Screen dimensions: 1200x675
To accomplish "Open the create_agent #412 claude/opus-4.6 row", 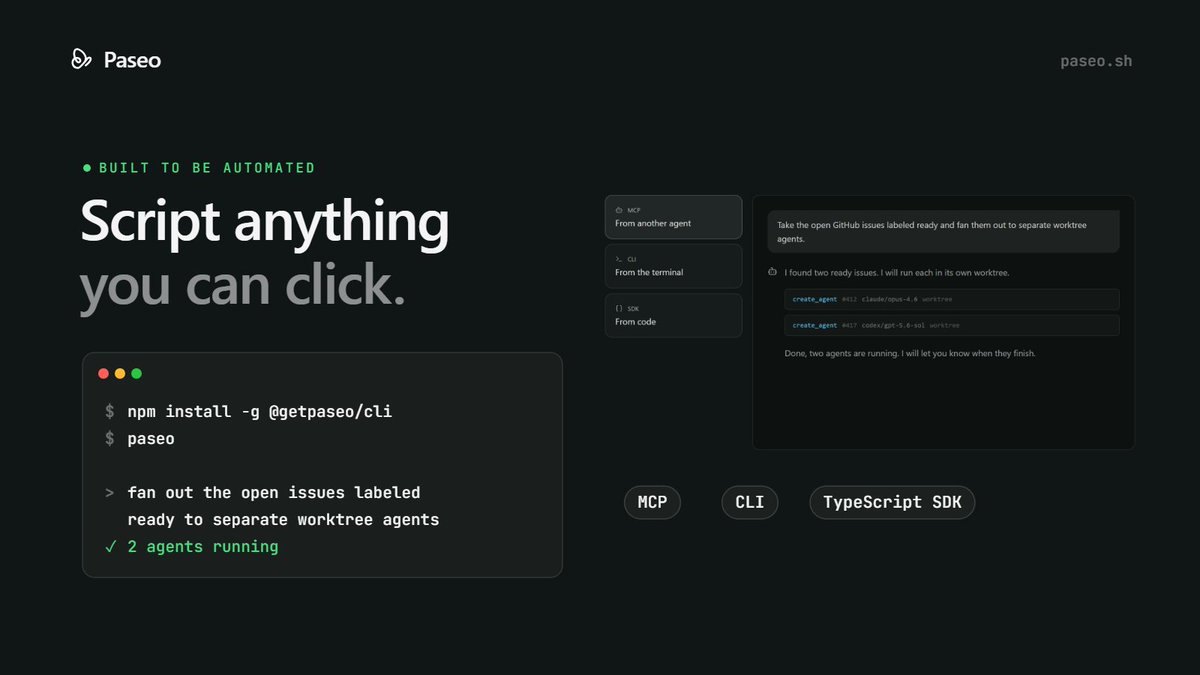I will coord(951,299).
